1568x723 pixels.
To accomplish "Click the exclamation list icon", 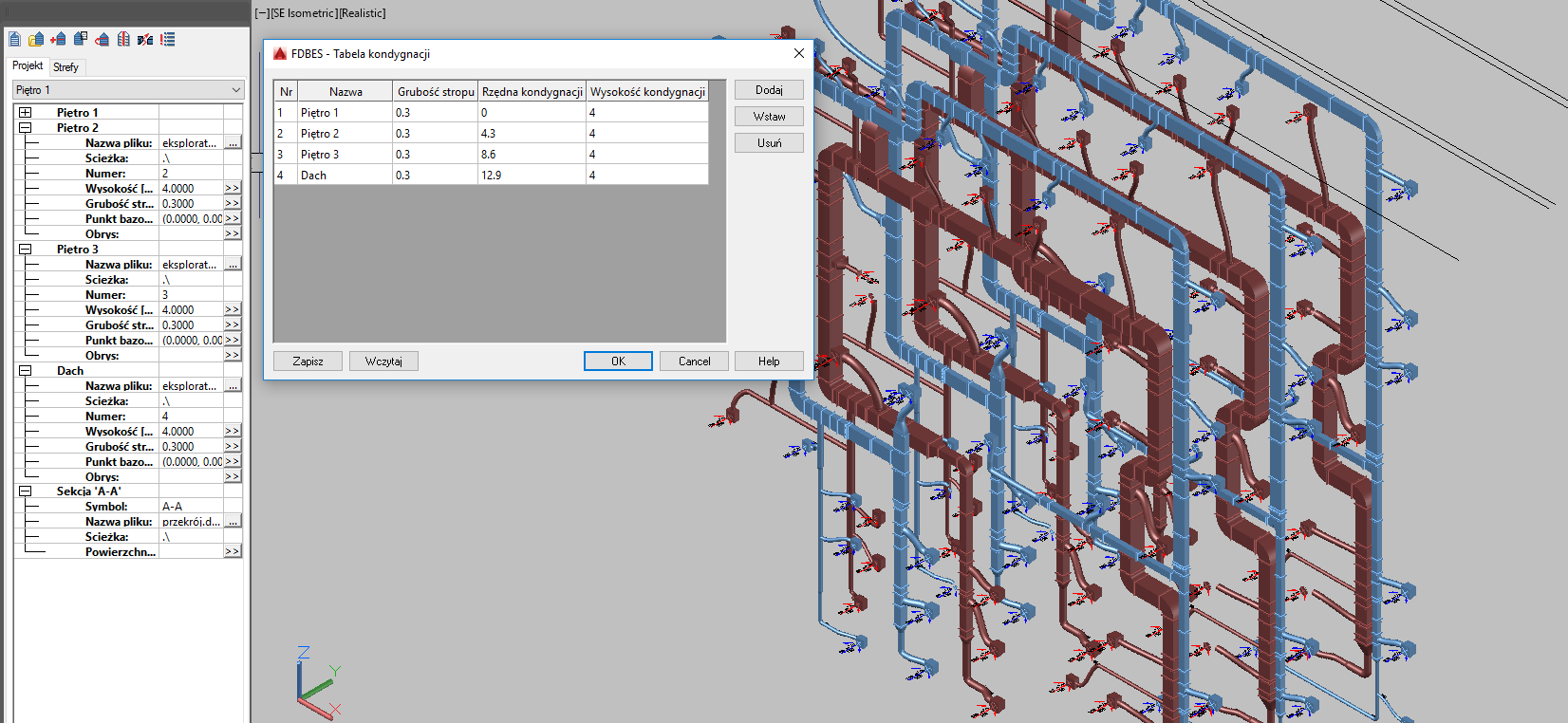I will pyautogui.click(x=168, y=39).
